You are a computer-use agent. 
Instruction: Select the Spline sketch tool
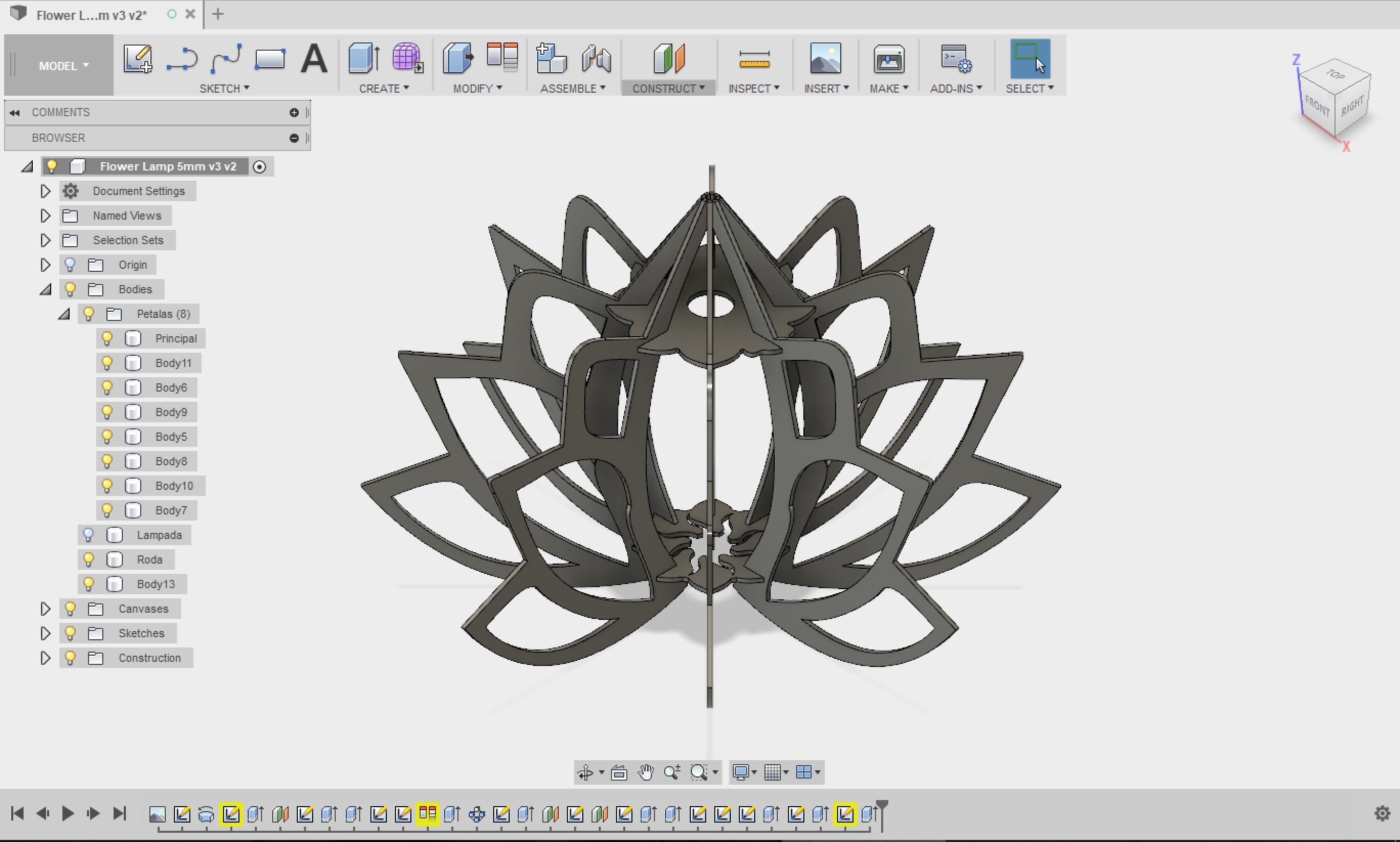click(226, 59)
